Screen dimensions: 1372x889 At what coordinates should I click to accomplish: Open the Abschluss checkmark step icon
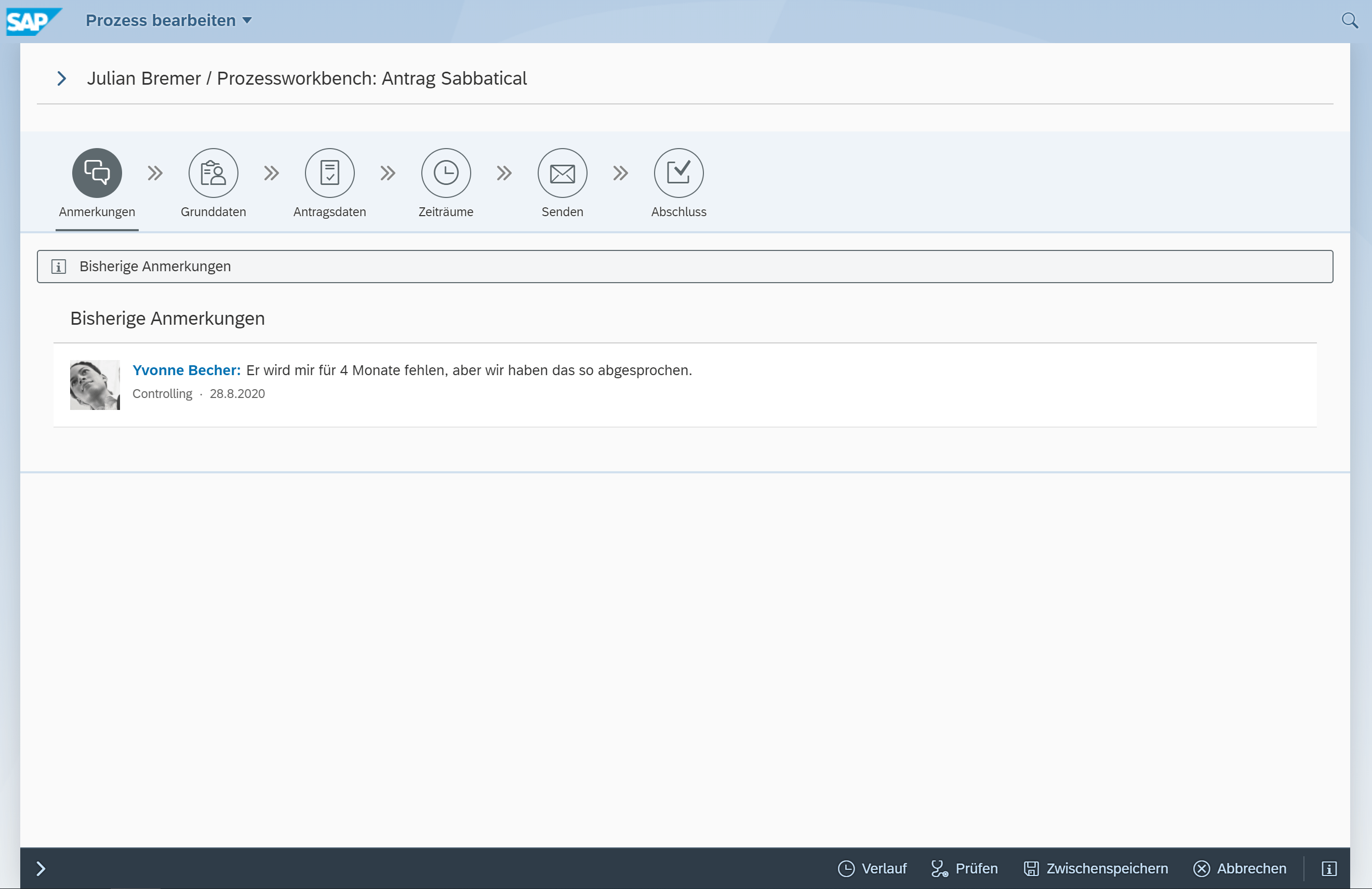coord(679,173)
